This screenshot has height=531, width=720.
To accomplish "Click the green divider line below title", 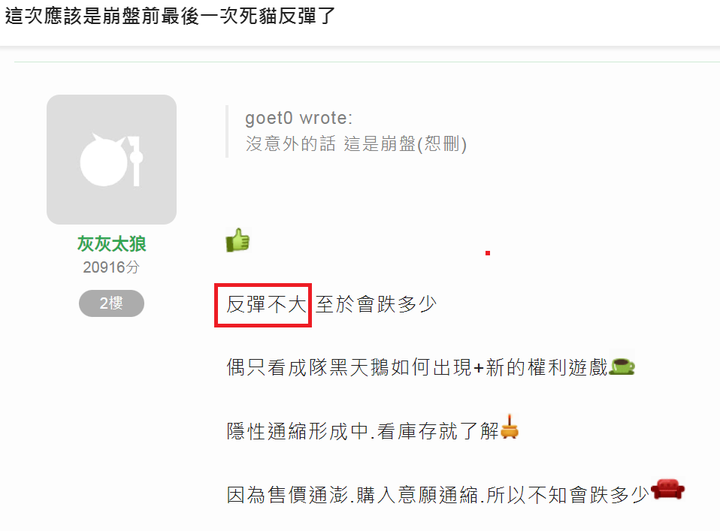I will click(367, 61).
